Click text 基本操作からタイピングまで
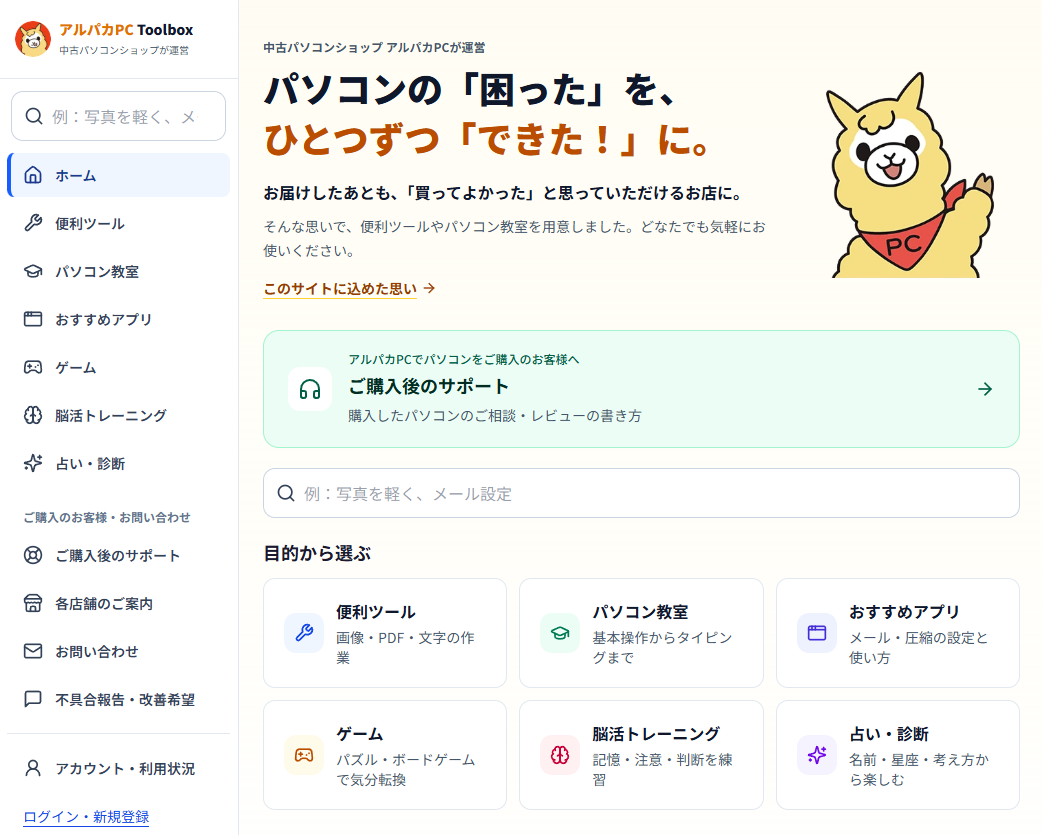Viewport: 1042px width, 835px height. (663, 648)
